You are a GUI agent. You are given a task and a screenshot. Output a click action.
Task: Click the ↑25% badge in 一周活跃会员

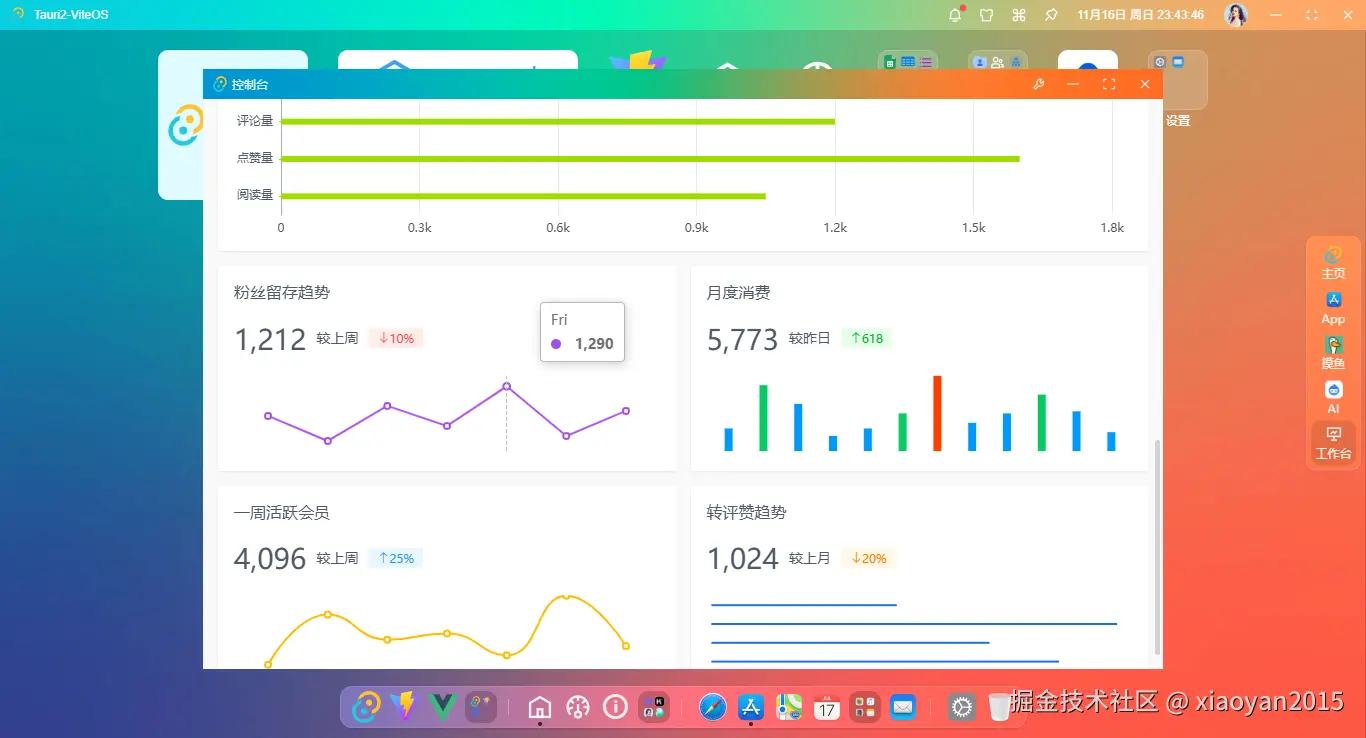[396, 559]
